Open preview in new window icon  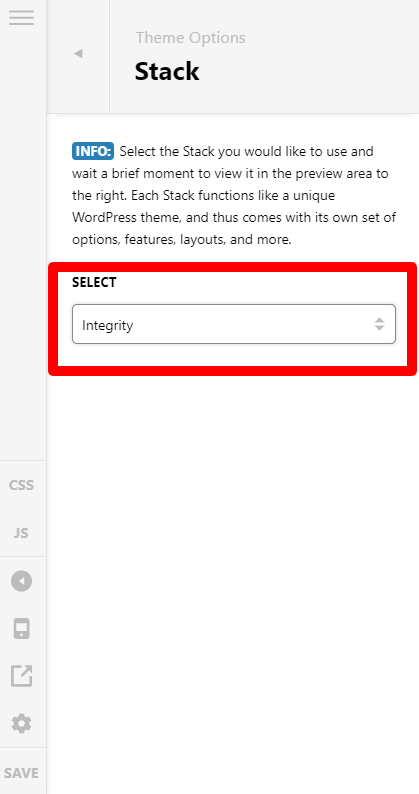tap(21, 676)
